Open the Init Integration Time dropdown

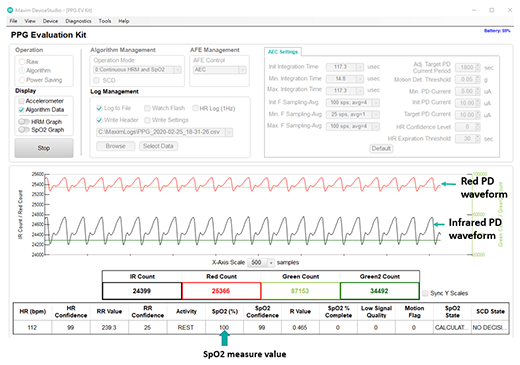360,67
